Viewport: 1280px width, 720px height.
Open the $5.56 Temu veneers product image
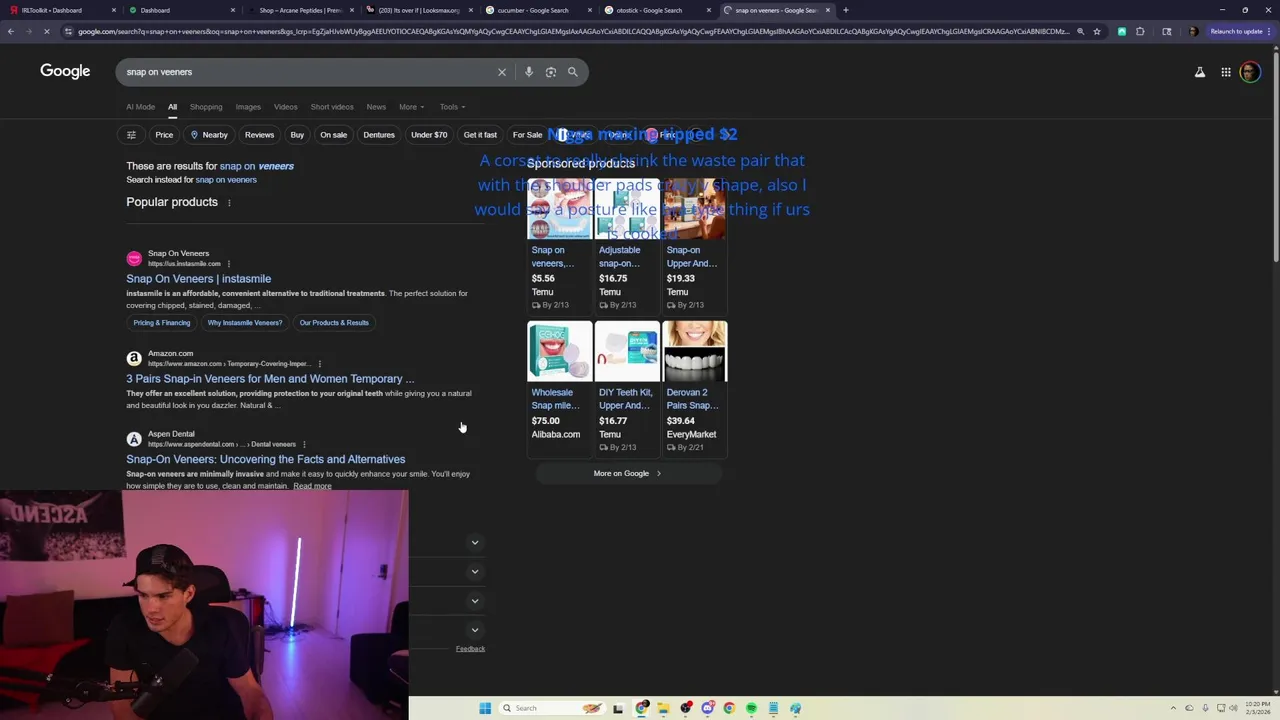pyautogui.click(x=560, y=210)
